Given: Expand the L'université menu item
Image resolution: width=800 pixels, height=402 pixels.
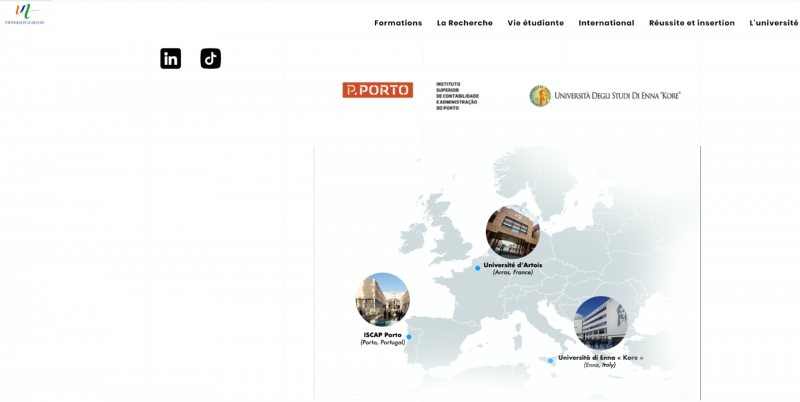Looking at the screenshot, I should point(773,23).
